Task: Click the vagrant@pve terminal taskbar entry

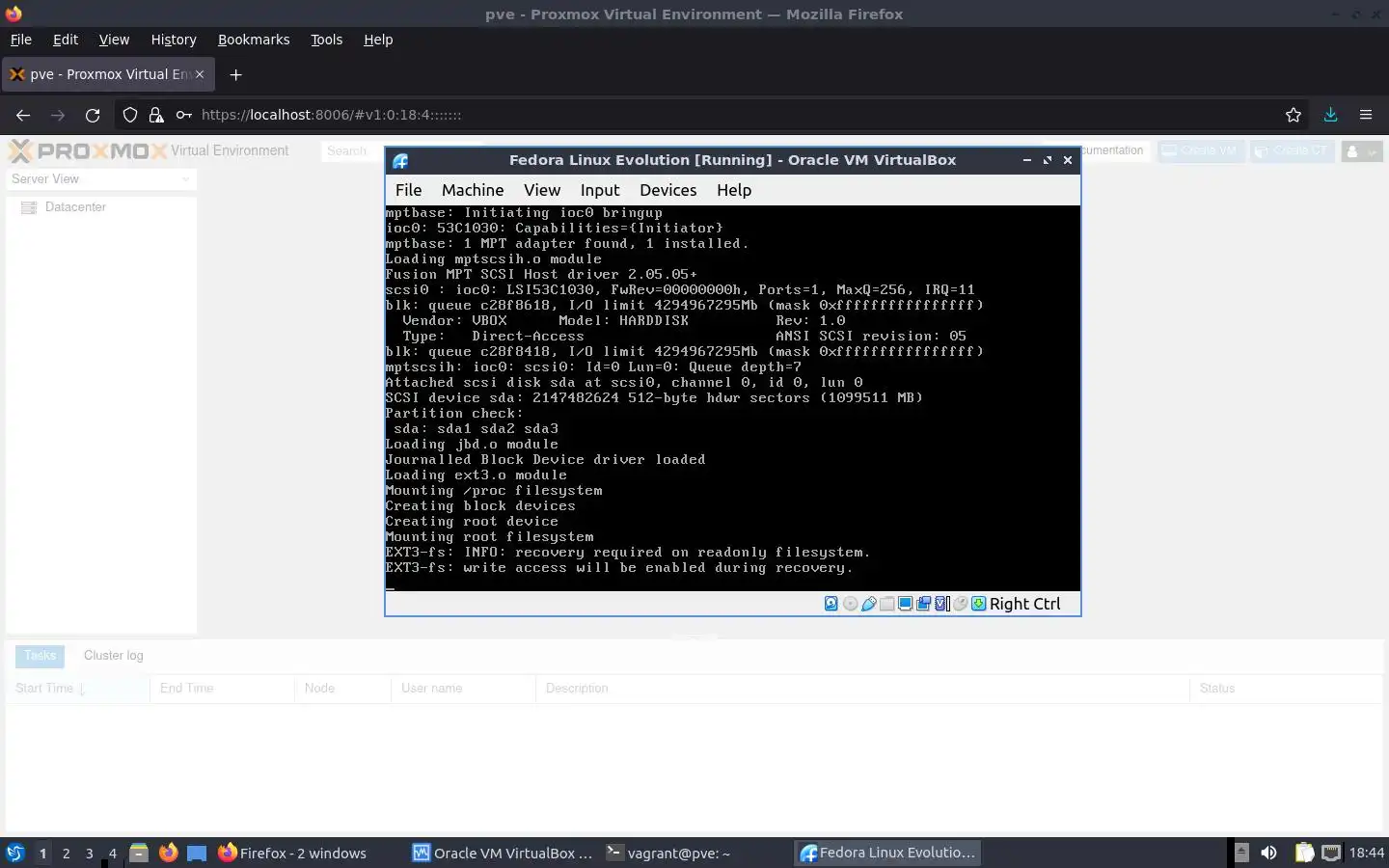Action: point(668,853)
